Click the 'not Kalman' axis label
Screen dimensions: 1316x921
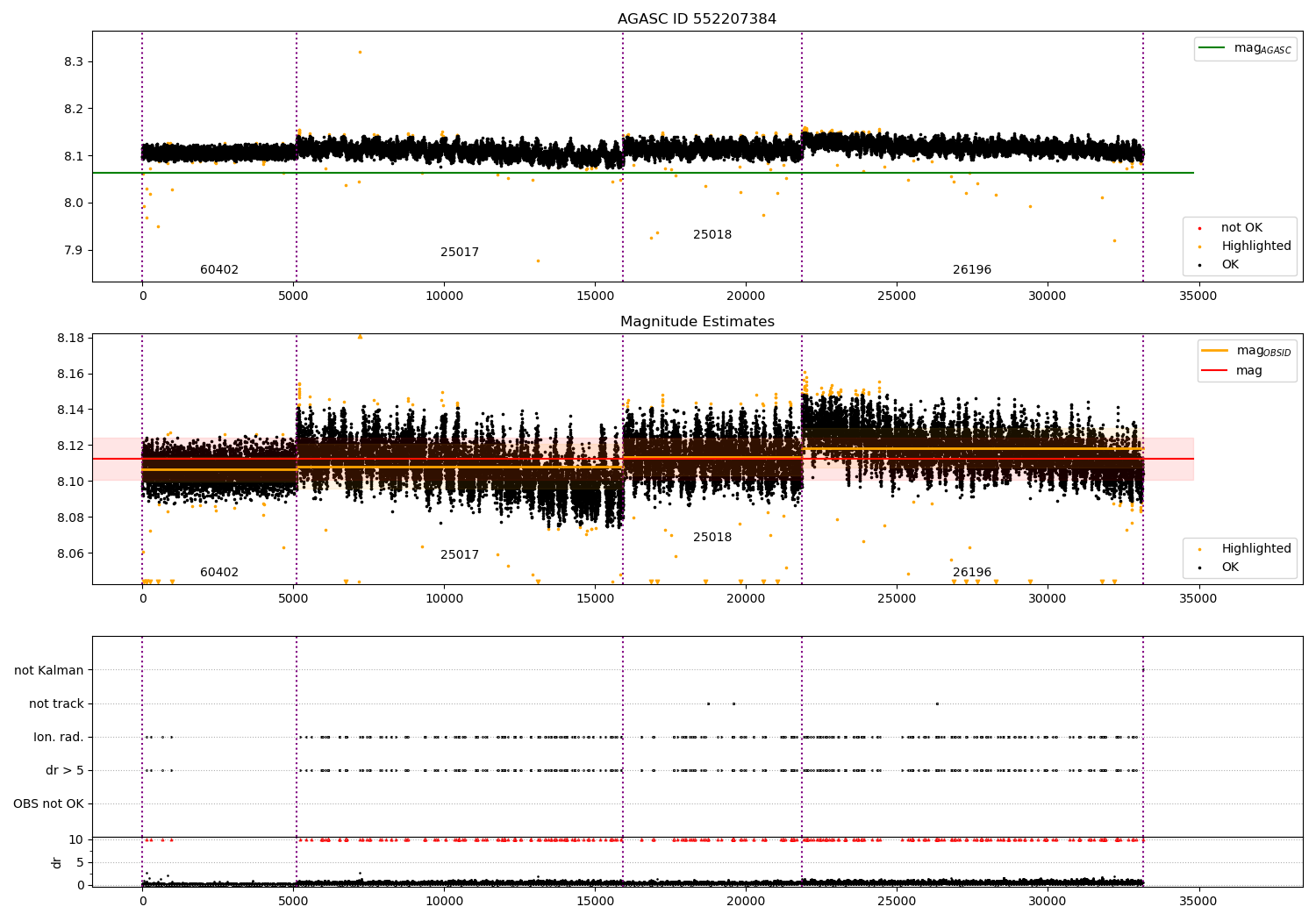49,671
